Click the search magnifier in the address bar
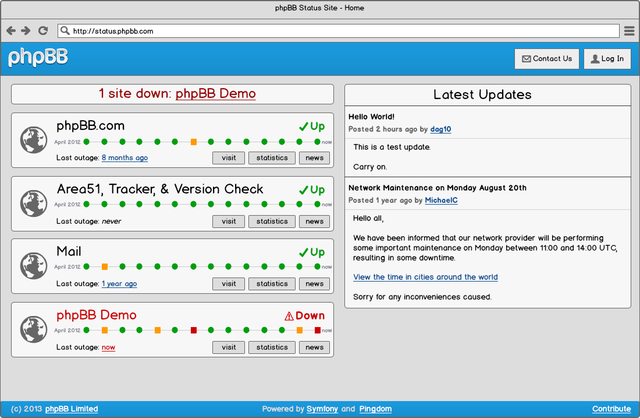The image size is (640, 418). [x=64, y=31]
